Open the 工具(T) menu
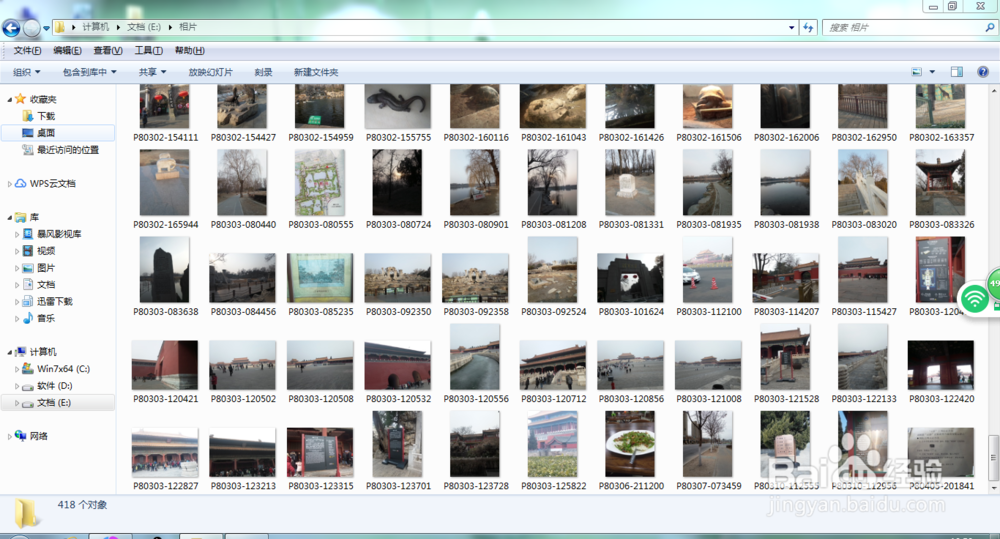 point(148,50)
